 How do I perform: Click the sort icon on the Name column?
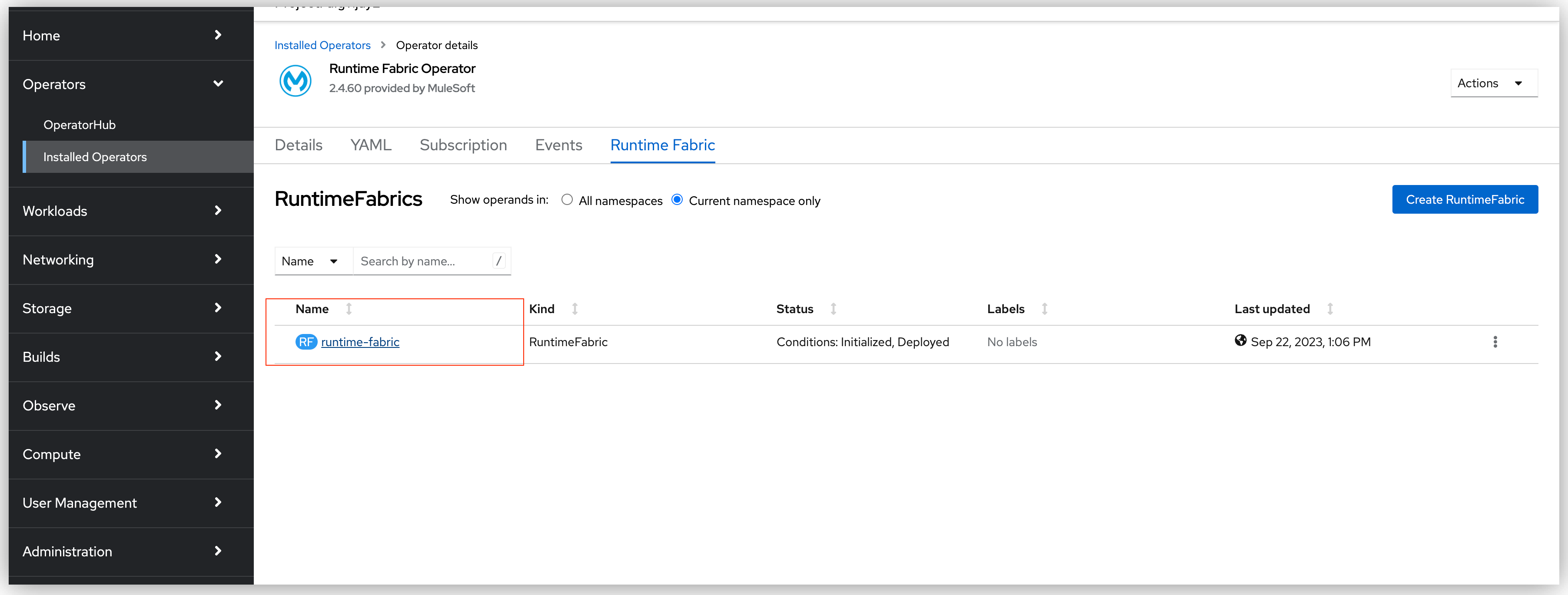pos(348,308)
